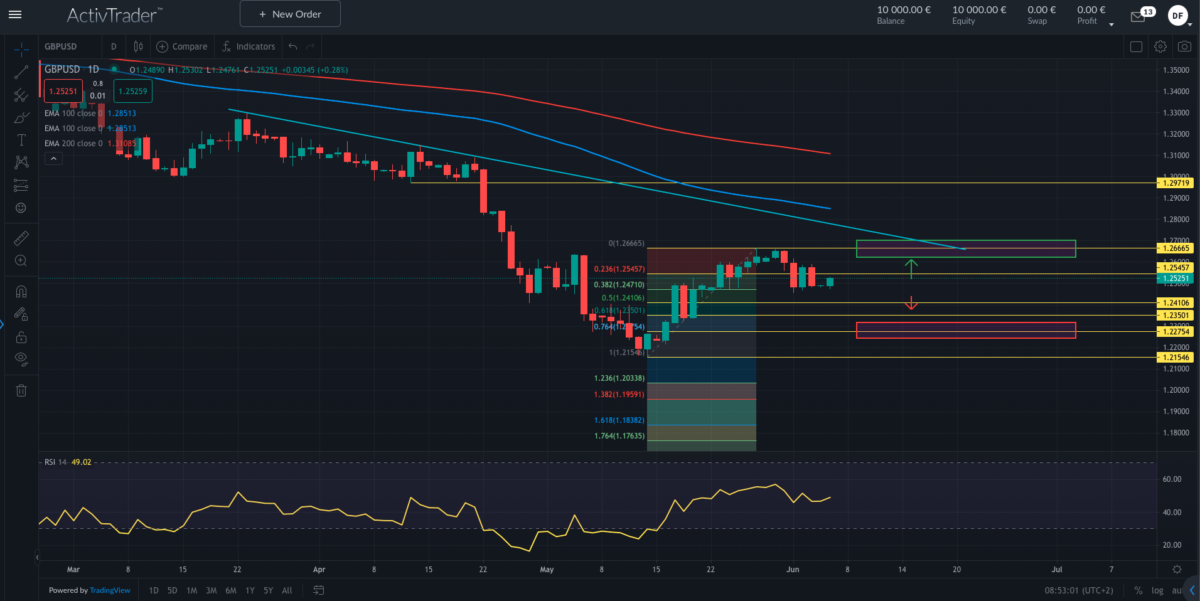Click the ActivTrader logo
Screen dimensions: 1200x601
[116, 14]
